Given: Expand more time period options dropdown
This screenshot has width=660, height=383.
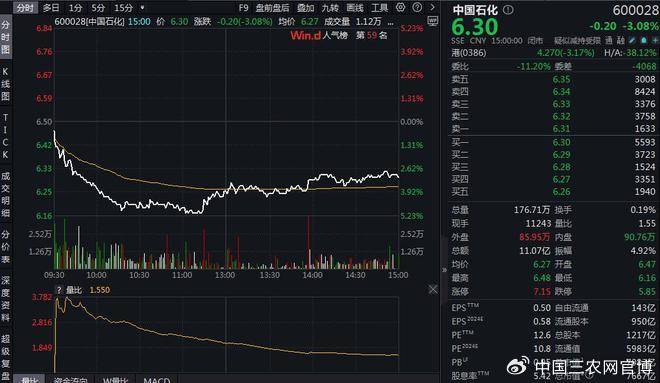Looking at the screenshot, I should pos(142,8).
